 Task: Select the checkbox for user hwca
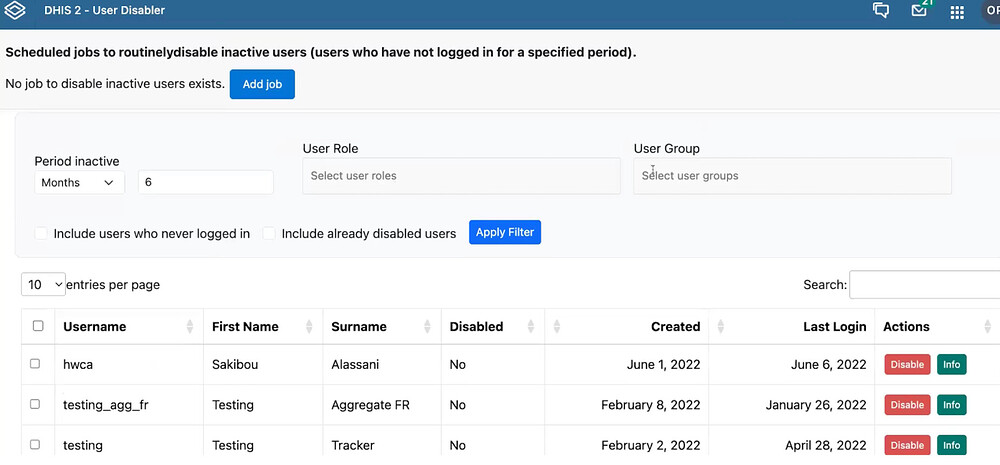(x=35, y=364)
